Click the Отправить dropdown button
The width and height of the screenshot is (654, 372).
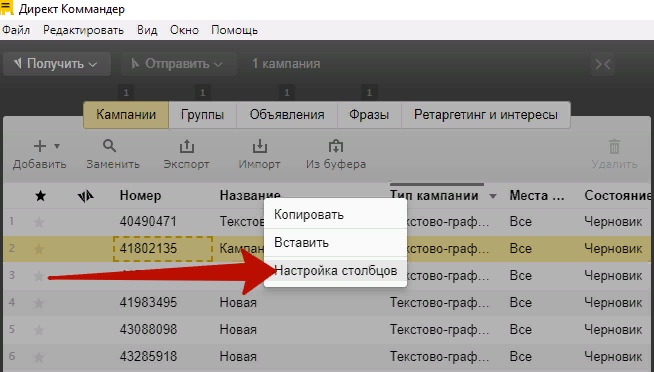click(x=178, y=64)
